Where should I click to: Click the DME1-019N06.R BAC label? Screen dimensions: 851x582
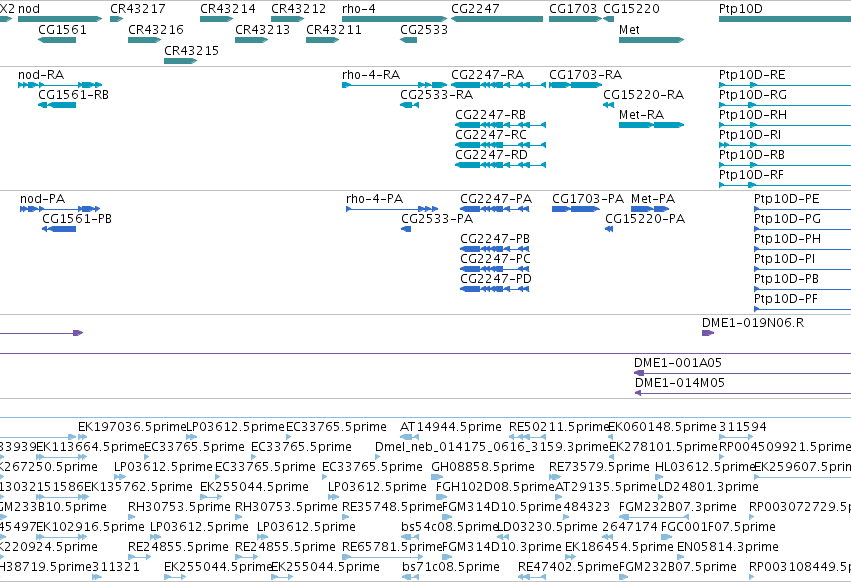click(753, 322)
